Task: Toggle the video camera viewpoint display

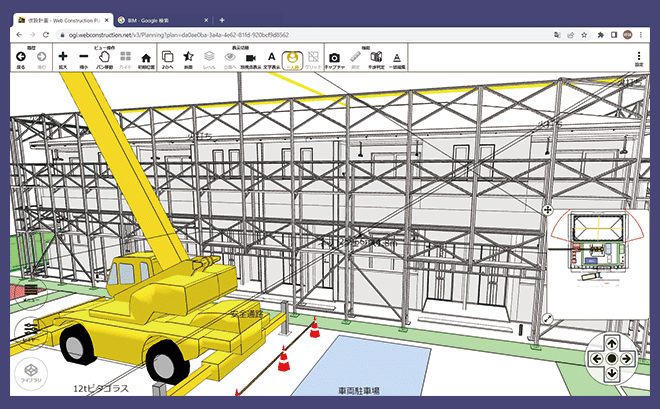Action: point(251,59)
